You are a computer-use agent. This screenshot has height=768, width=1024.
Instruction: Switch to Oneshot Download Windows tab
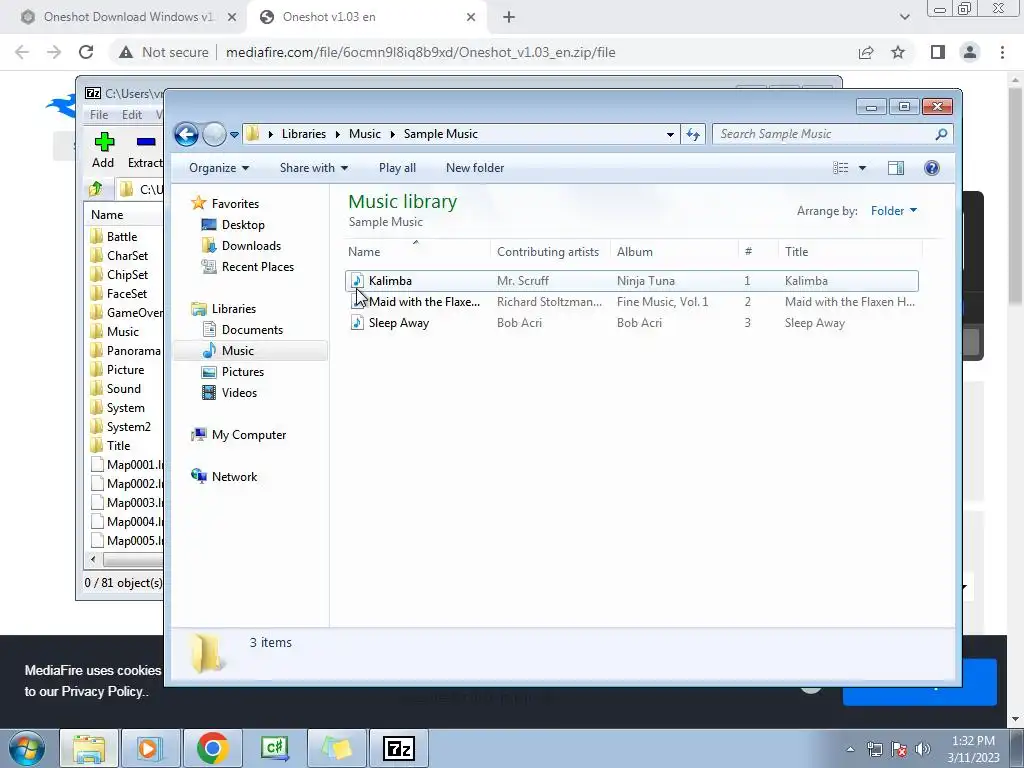click(x=129, y=17)
